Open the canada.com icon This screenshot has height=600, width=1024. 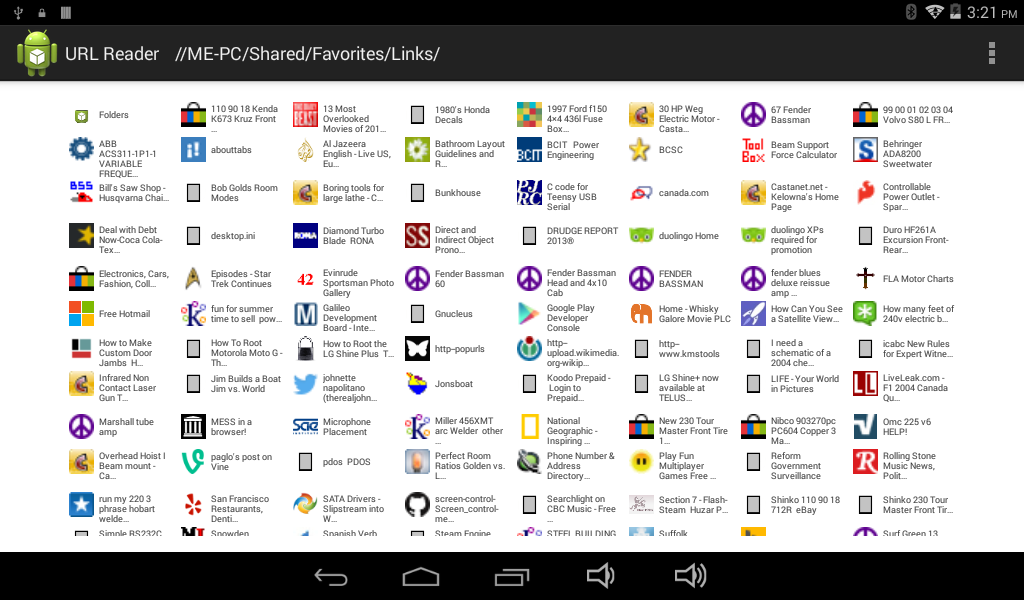(x=641, y=193)
